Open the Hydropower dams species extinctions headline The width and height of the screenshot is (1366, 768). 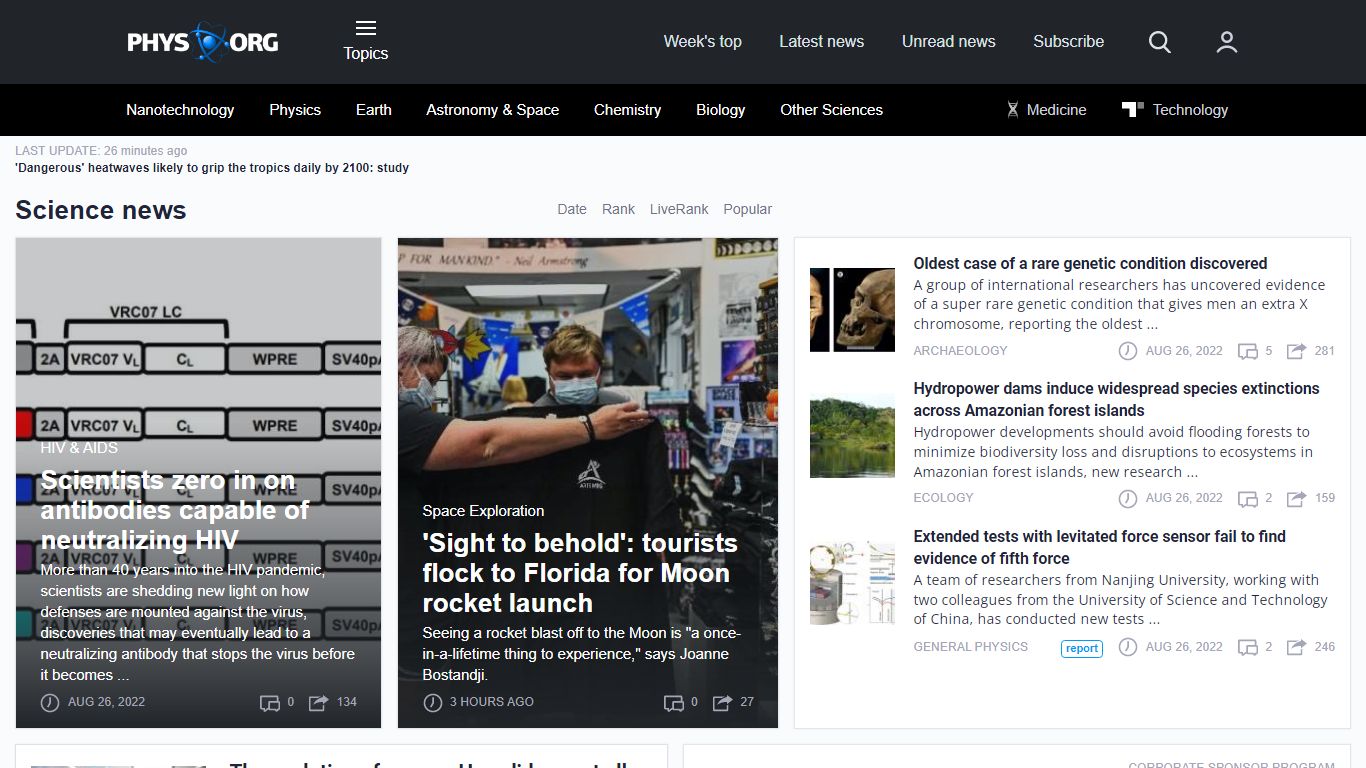coord(1116,399)
